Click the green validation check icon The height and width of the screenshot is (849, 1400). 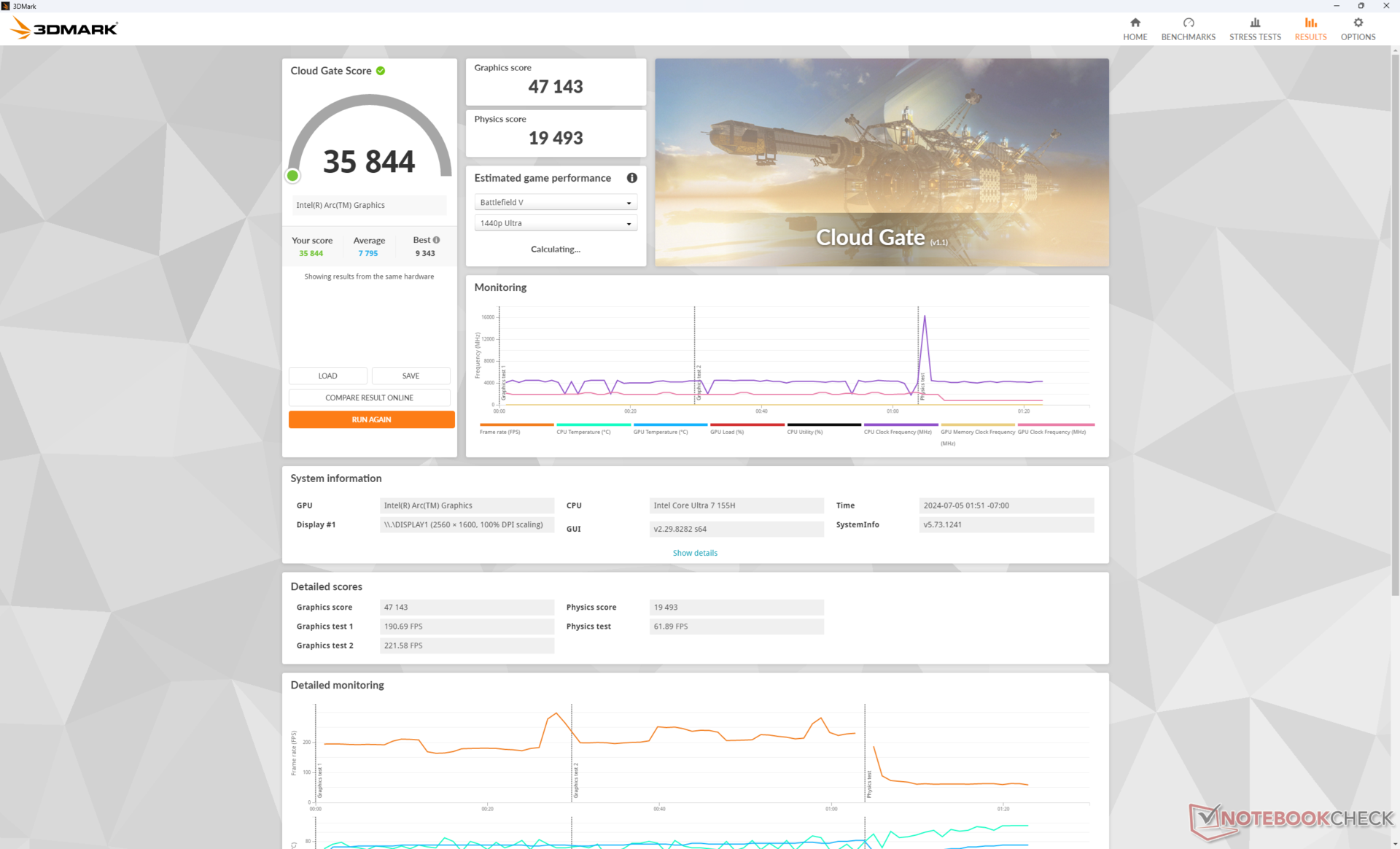point(381,71)
